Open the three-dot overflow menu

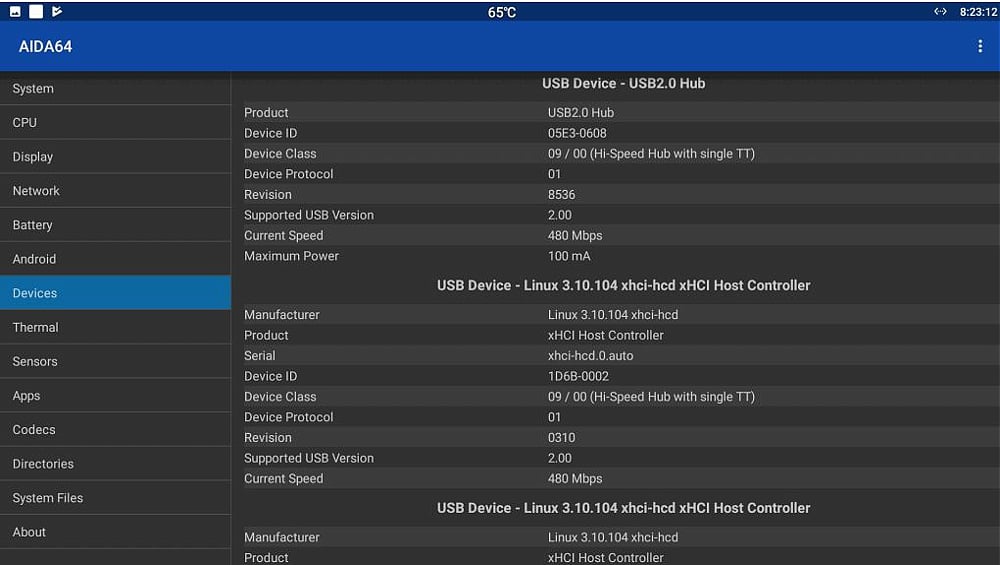click(x=979, y=47)
